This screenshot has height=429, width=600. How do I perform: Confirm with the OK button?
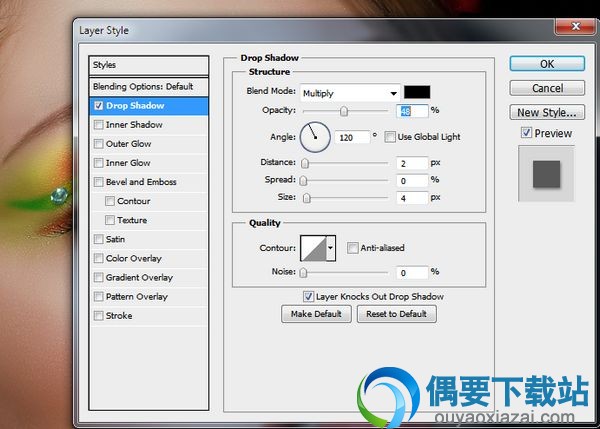pos(547,64)
